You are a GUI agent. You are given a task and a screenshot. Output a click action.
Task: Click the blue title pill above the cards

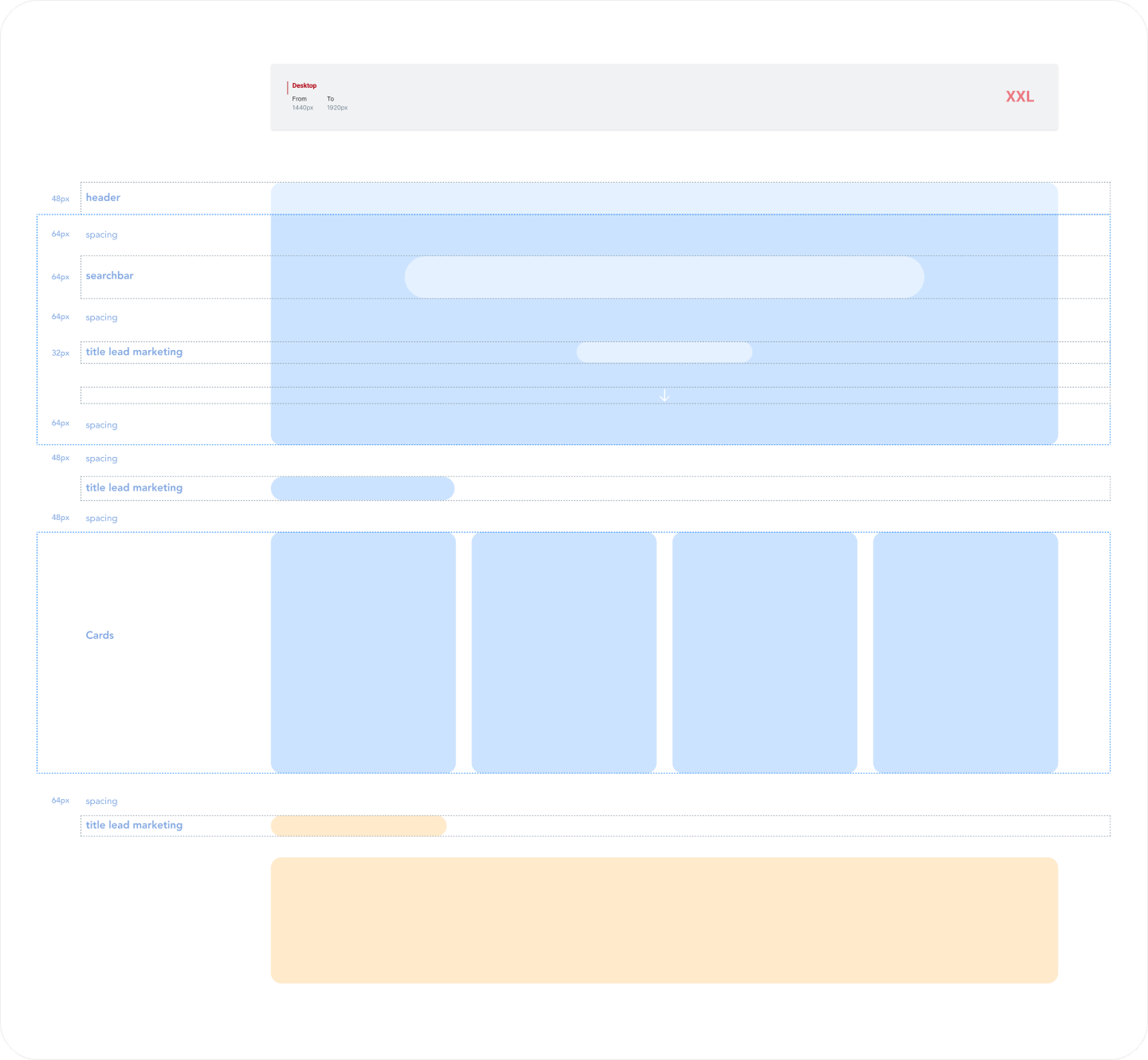(363, 488)
